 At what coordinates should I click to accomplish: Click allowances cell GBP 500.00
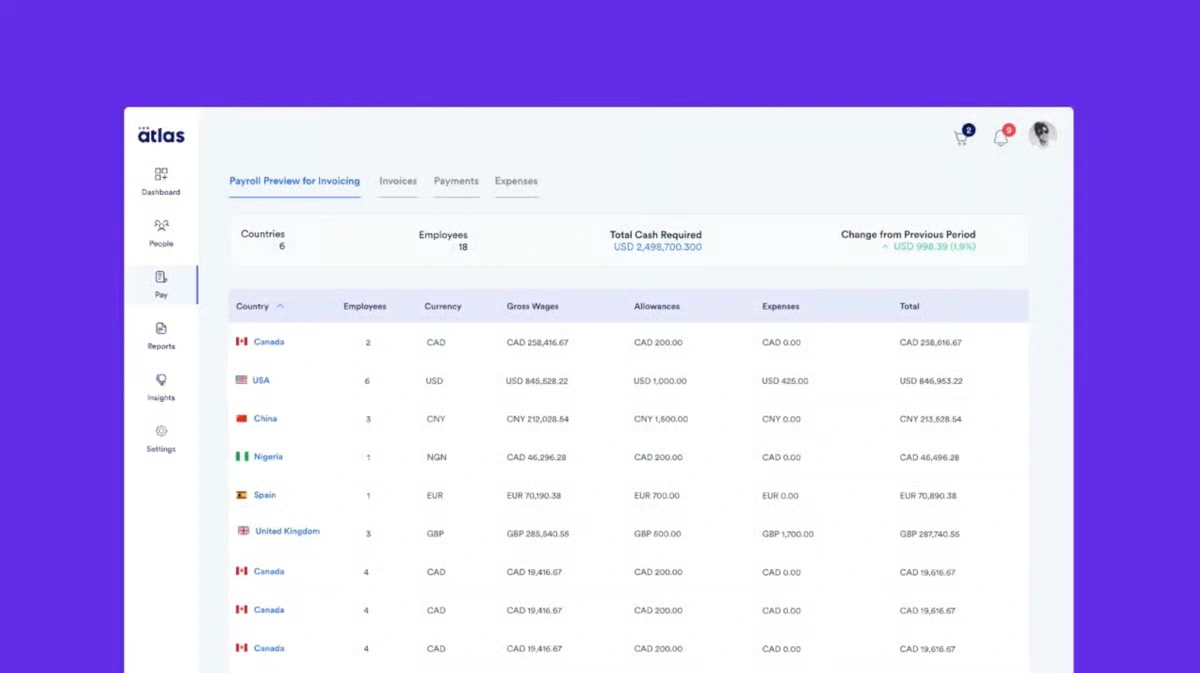pyautogui.click(x=657, y=534)
